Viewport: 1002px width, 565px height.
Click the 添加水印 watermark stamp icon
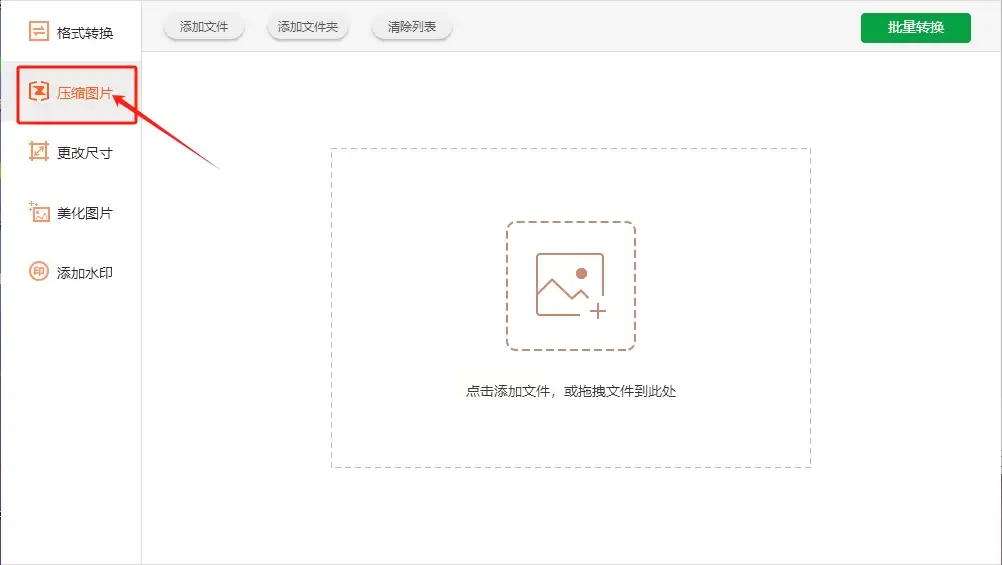[38, 272]
